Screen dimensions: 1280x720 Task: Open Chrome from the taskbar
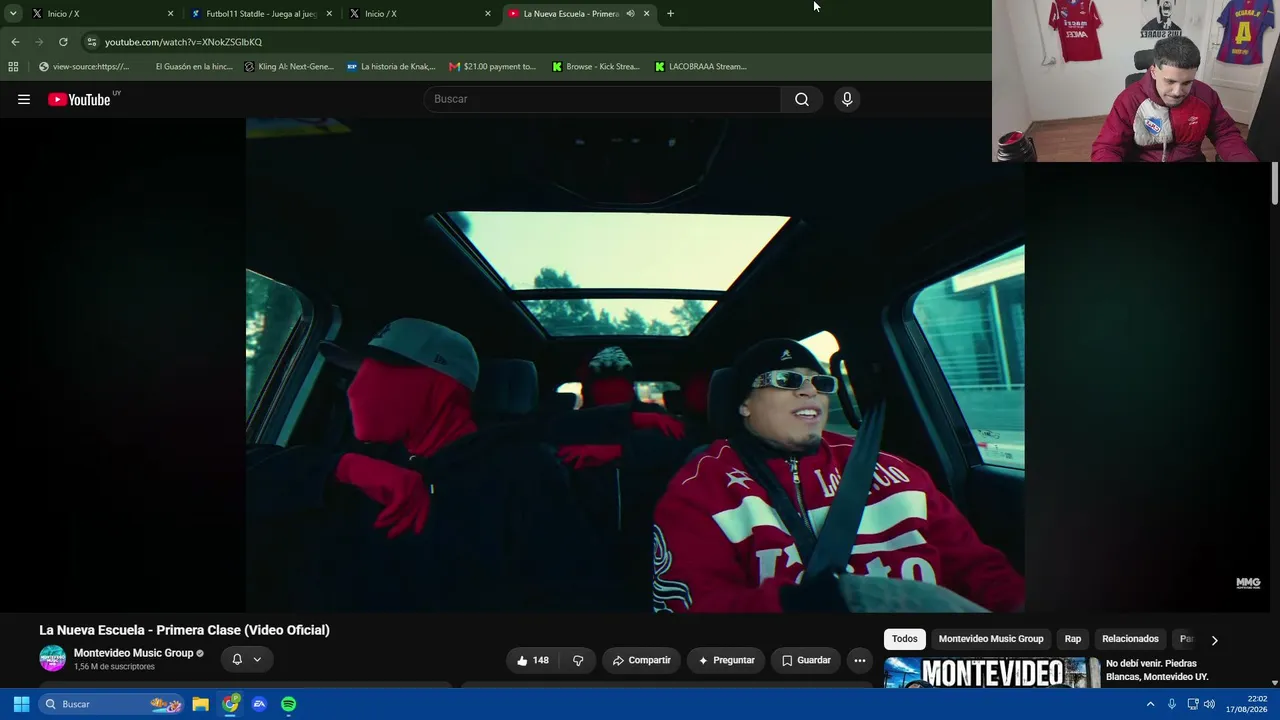[230, 704]
